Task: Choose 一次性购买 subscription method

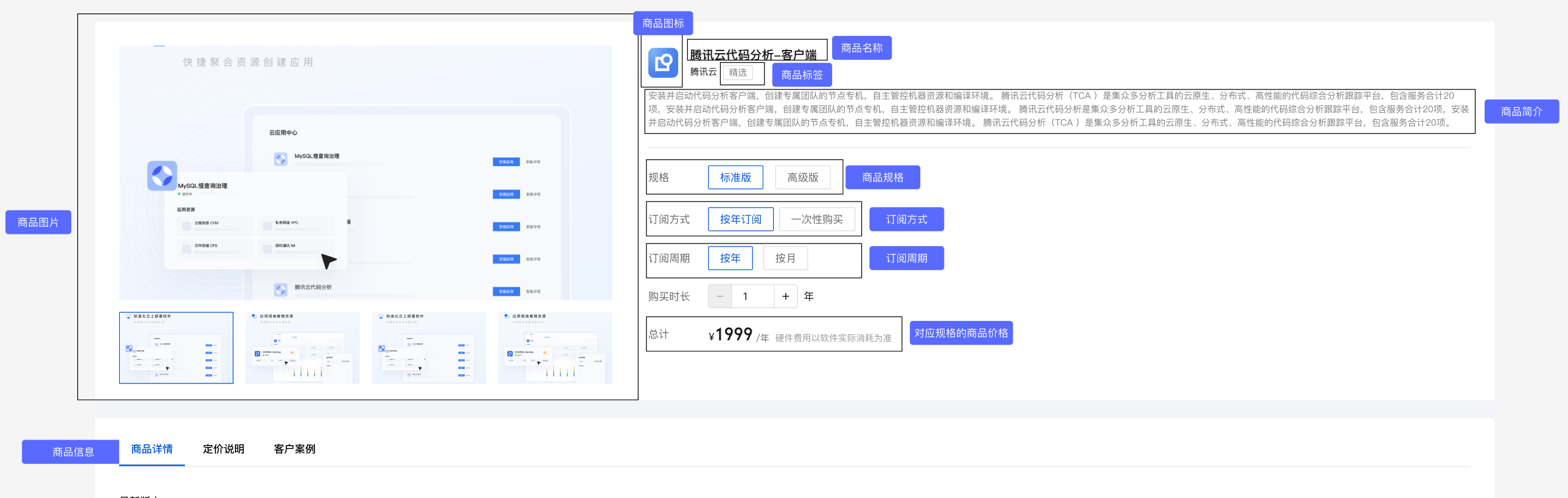Action: [817, 219]
